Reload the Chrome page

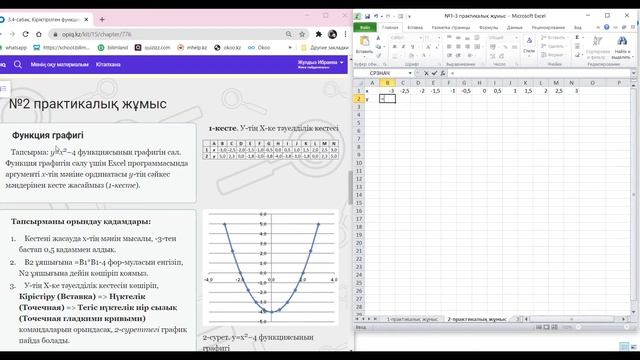point(25,34)
